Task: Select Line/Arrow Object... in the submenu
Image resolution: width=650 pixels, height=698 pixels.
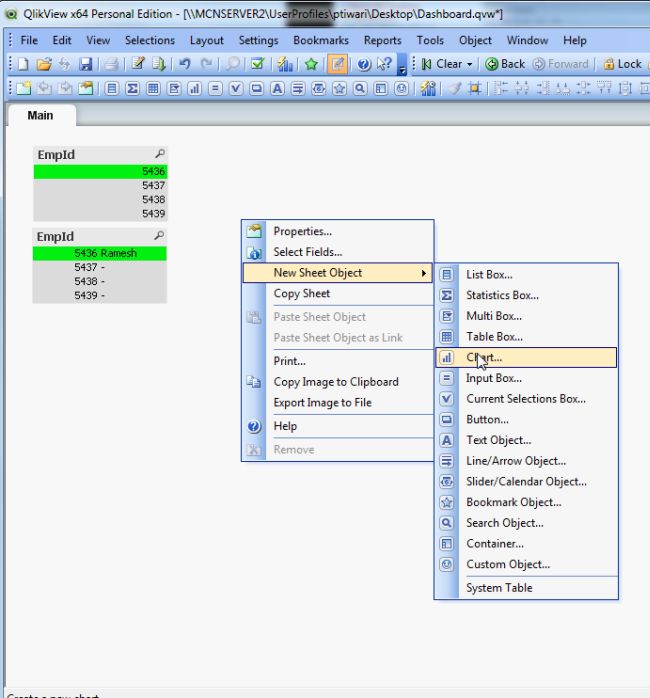Action: (526, 461)
